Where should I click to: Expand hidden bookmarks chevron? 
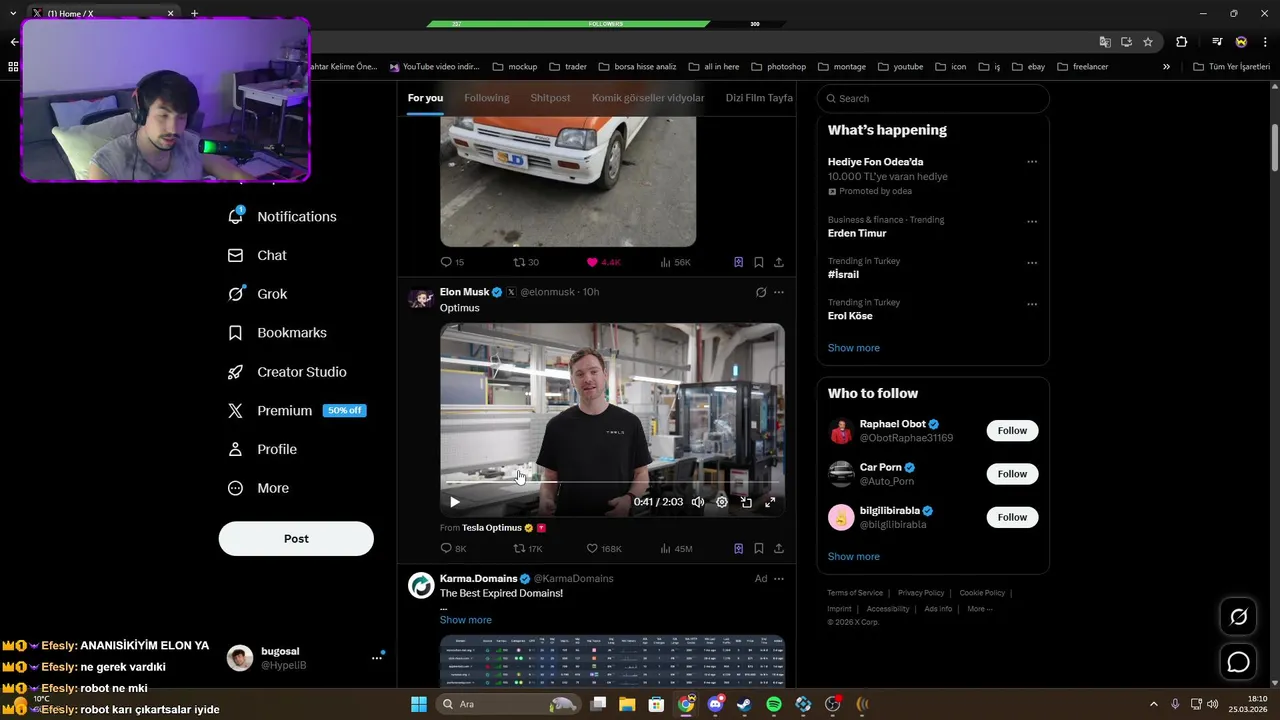1166,67
